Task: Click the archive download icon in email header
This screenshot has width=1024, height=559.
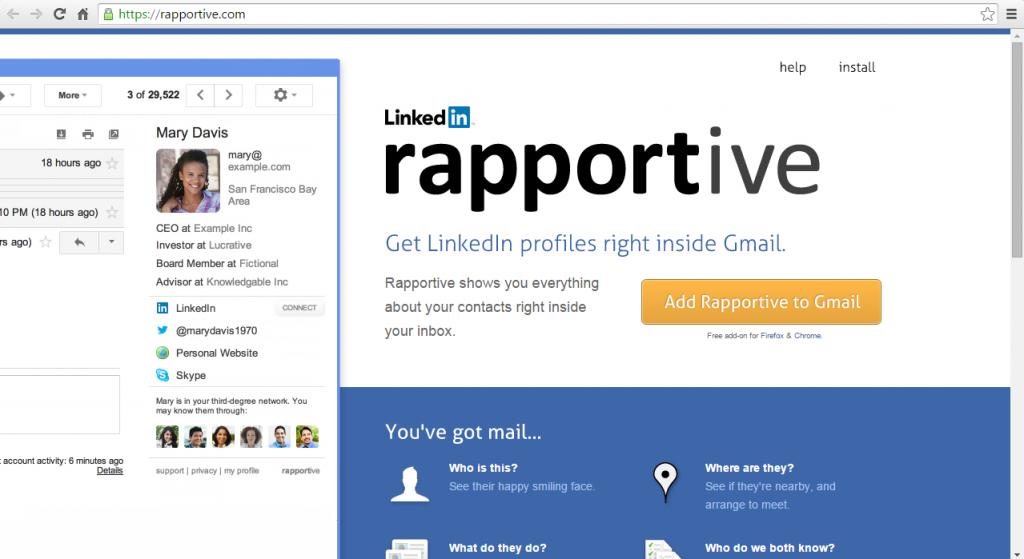Action: coord(61,134)
